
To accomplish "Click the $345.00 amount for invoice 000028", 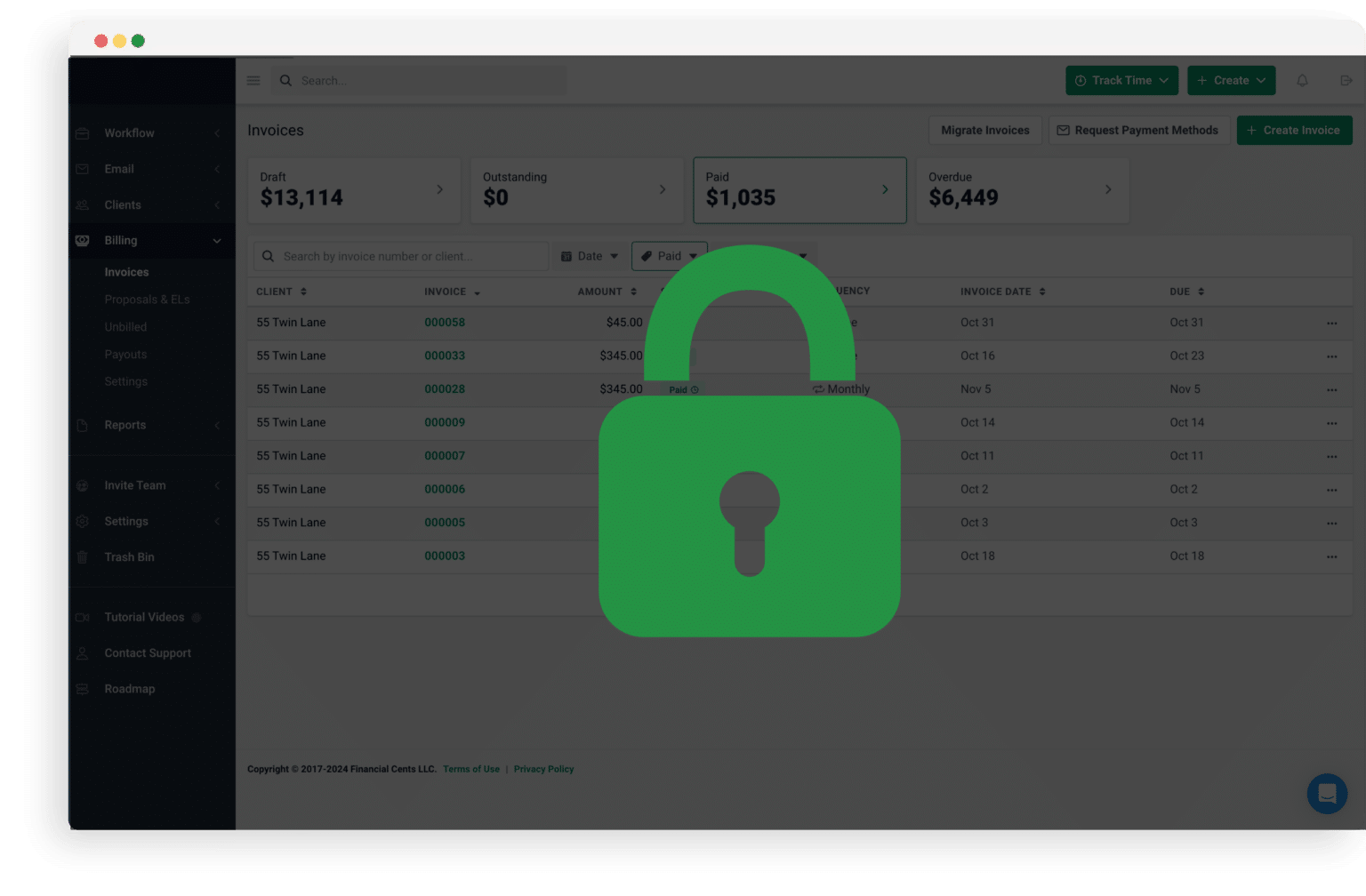I will (621, 389).
